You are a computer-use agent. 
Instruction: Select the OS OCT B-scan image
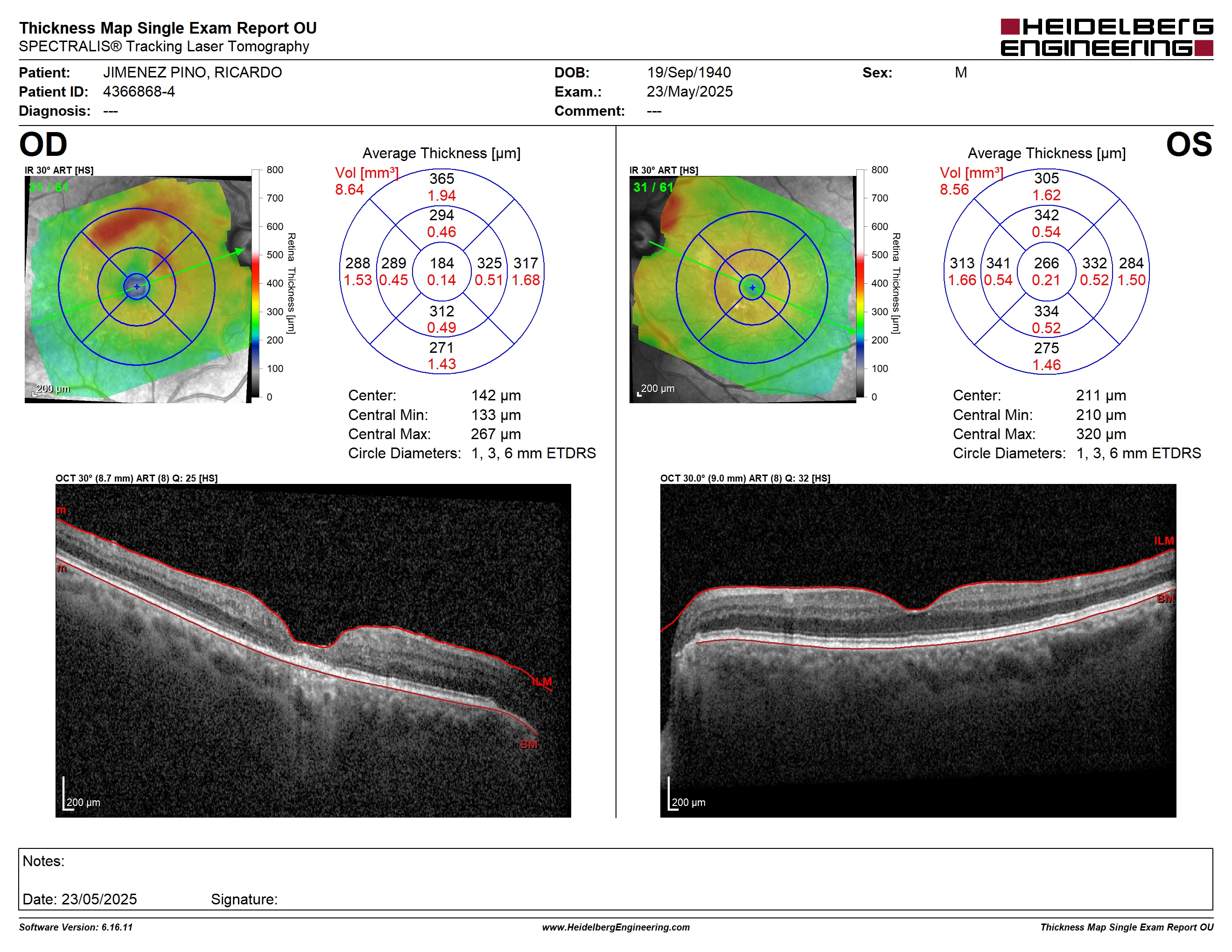pos(918,650)
